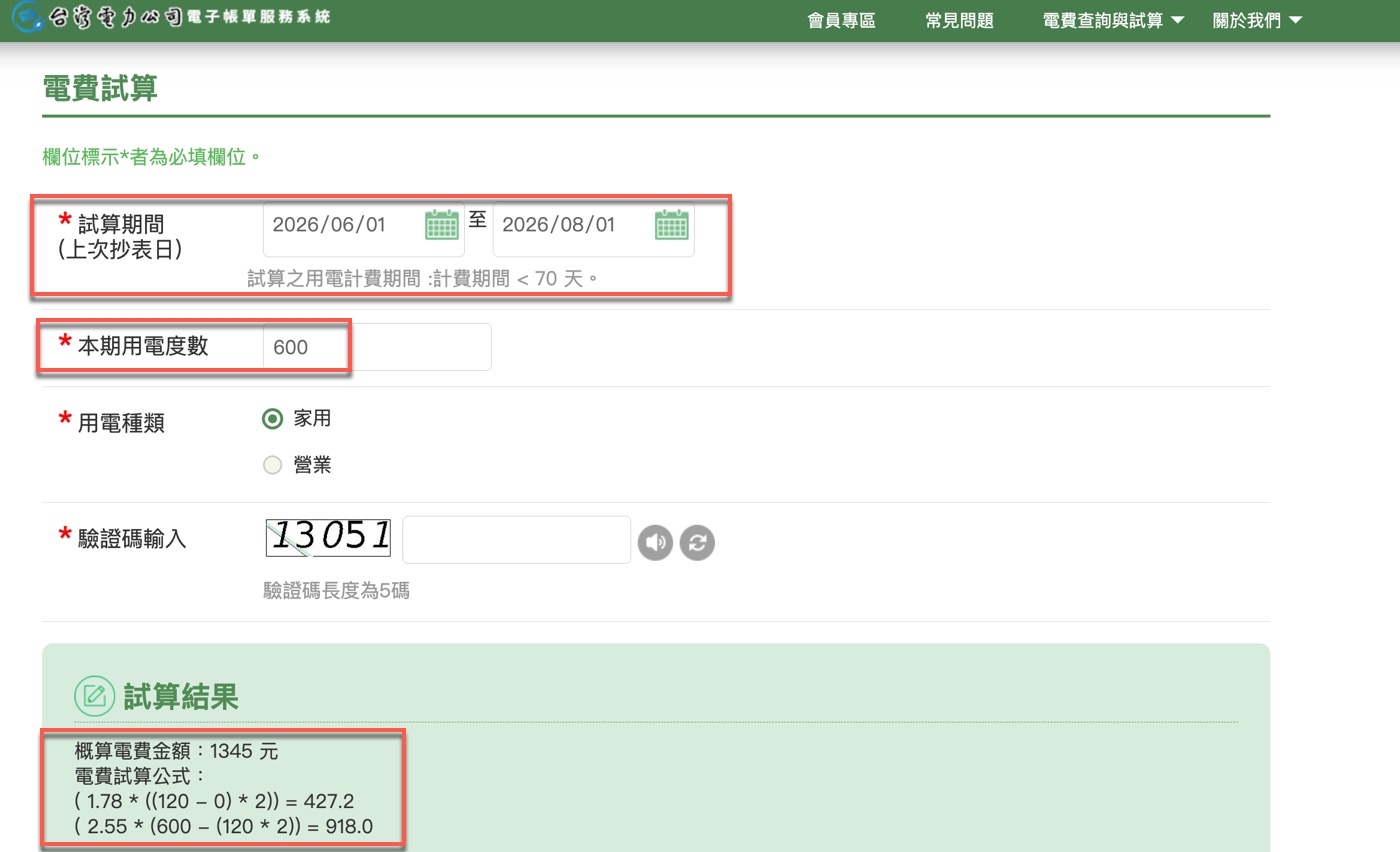Click the 本期用電度數 field showing 600
The width and height of the screenshot is (1400, 852).
pyautogui.click(x=305, y=346)
